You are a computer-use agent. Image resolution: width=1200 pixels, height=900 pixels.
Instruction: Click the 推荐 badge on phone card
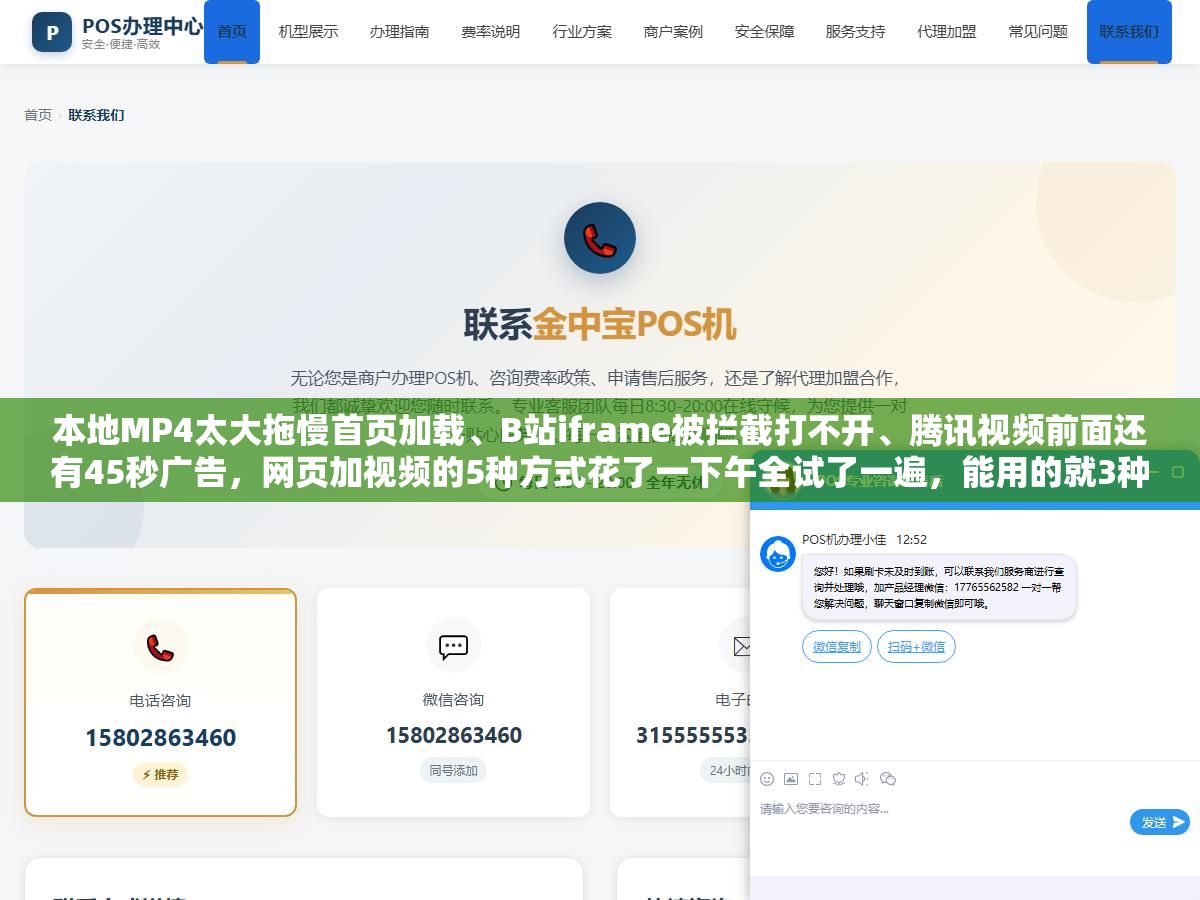tap(160, 774)
